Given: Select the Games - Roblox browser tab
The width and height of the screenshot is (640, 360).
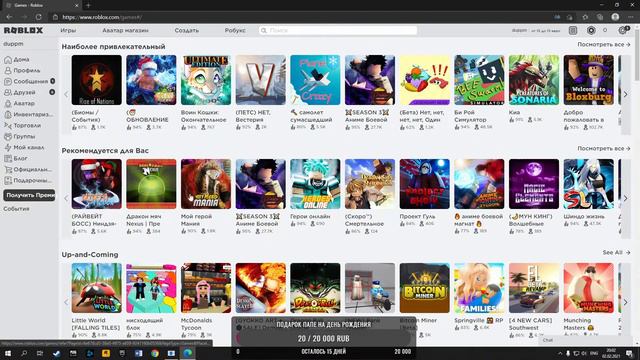Looking at the screenshot, I should [41, 5].
